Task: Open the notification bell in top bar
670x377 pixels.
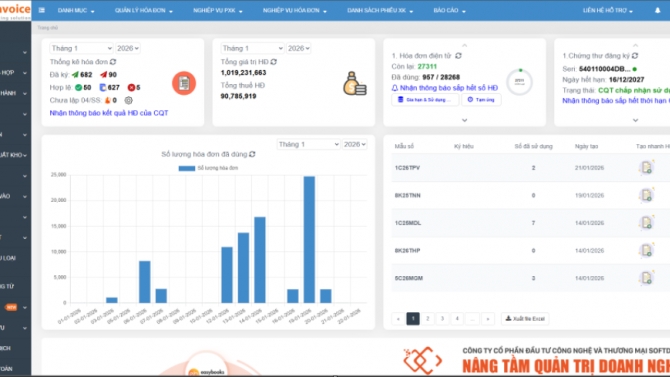Action: tap(658, 10)
